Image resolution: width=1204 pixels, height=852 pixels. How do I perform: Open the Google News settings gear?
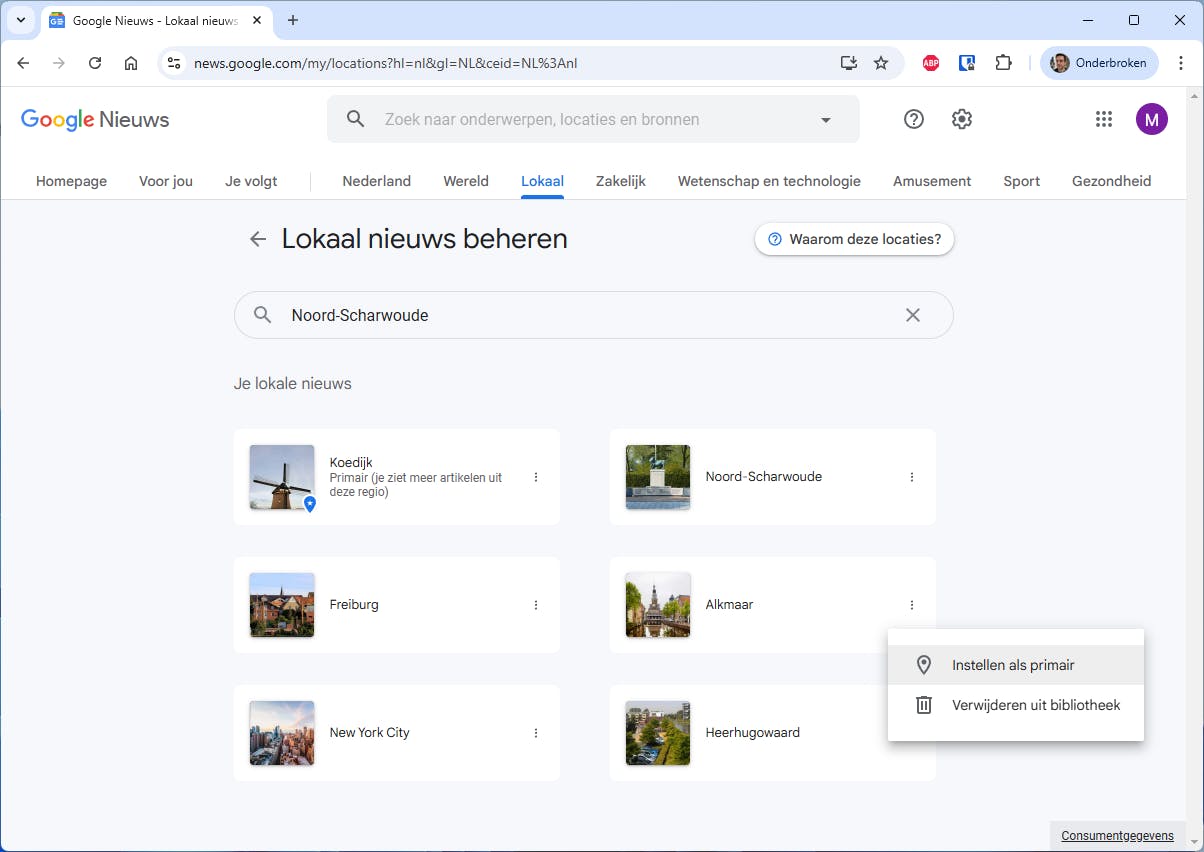961,119
